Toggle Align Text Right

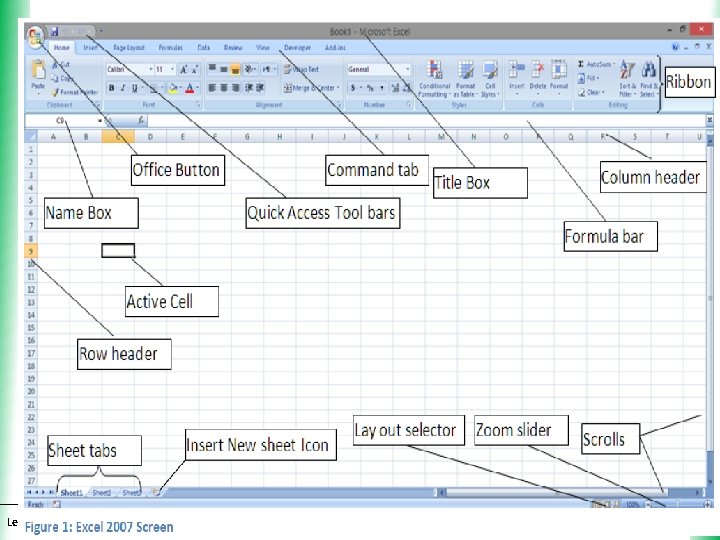(x=235, y=87)
